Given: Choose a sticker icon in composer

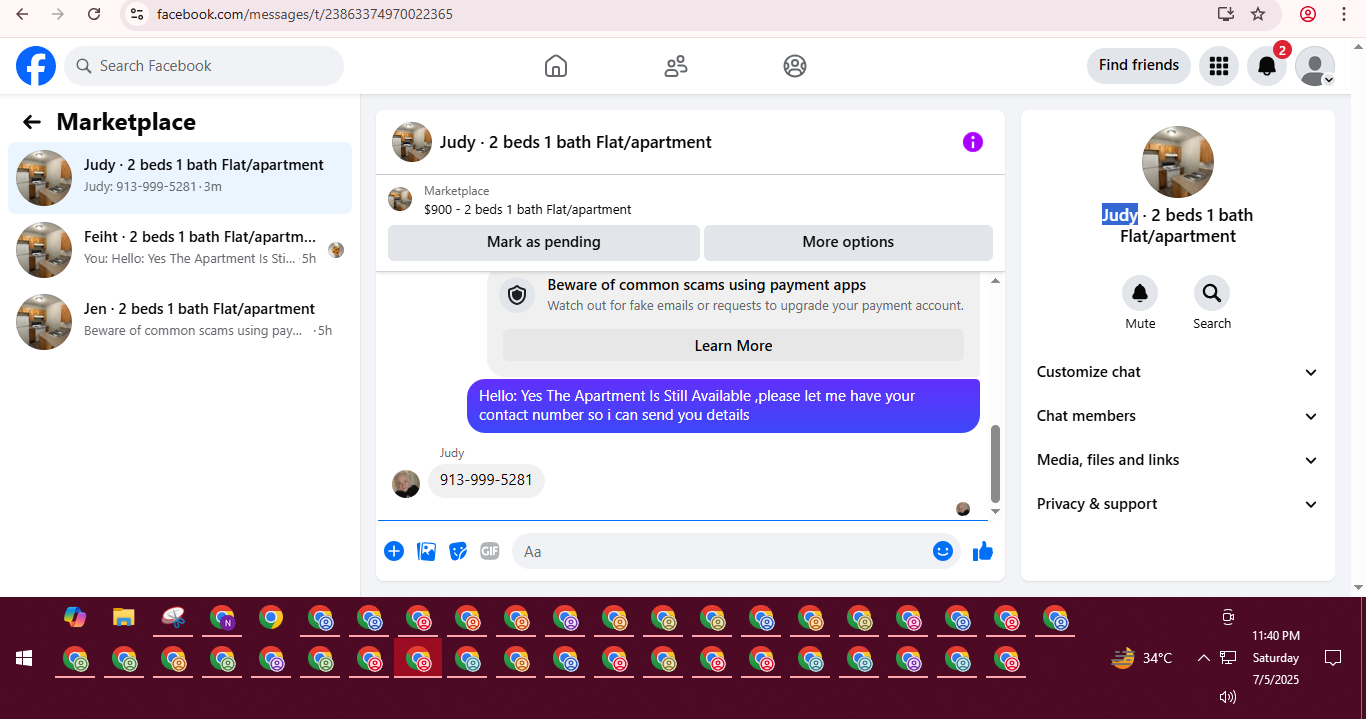Looking at the screenshot, I should pos(458,551).
